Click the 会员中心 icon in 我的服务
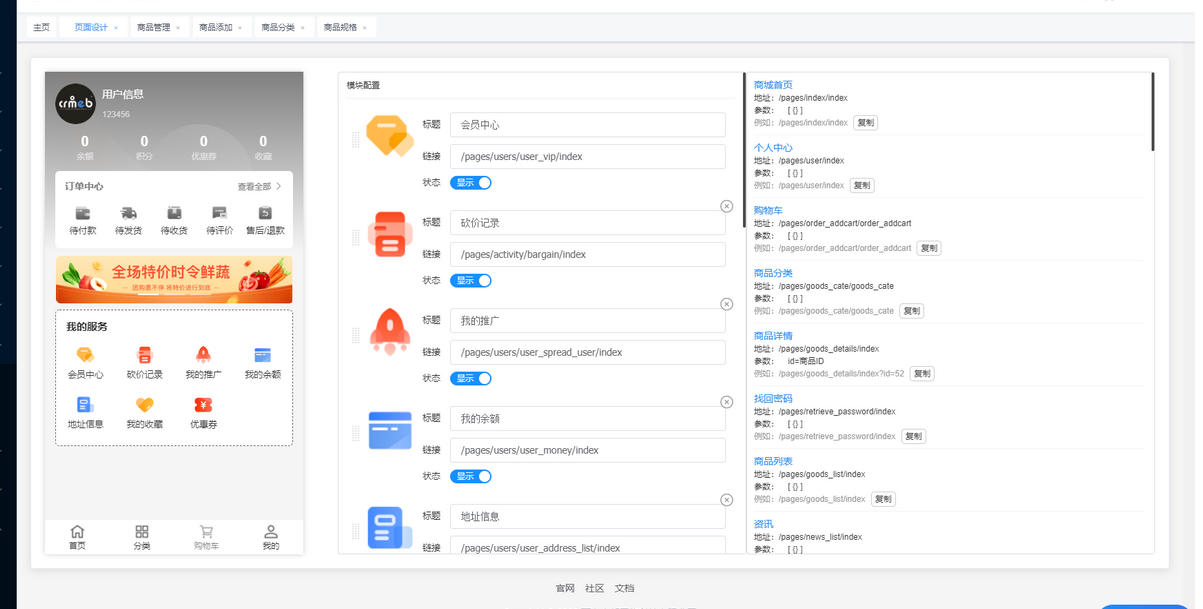Viewport: 1203px width, 609px height. [85, 355]
